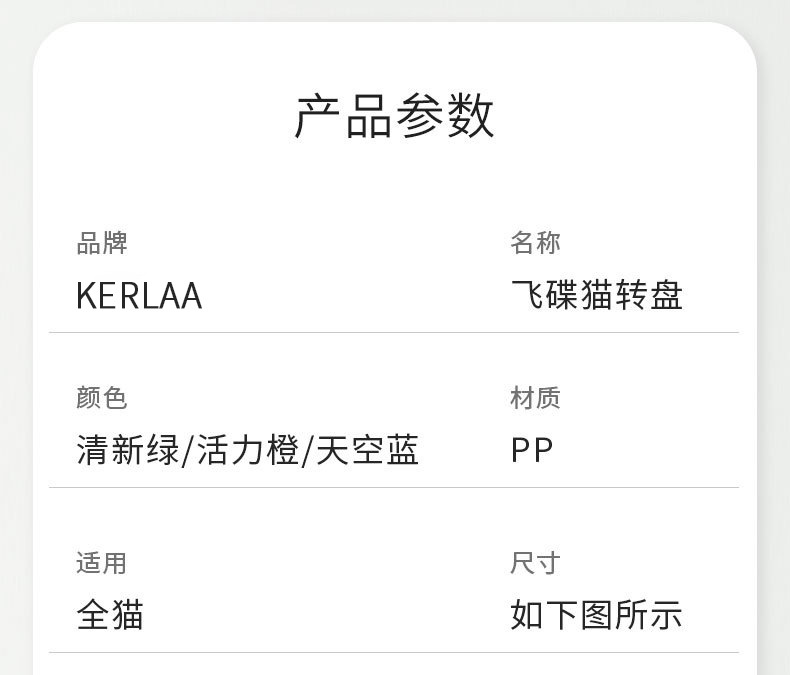Select the 品牌 label
This screenshot has height=675, width=790.
(102, 243)
